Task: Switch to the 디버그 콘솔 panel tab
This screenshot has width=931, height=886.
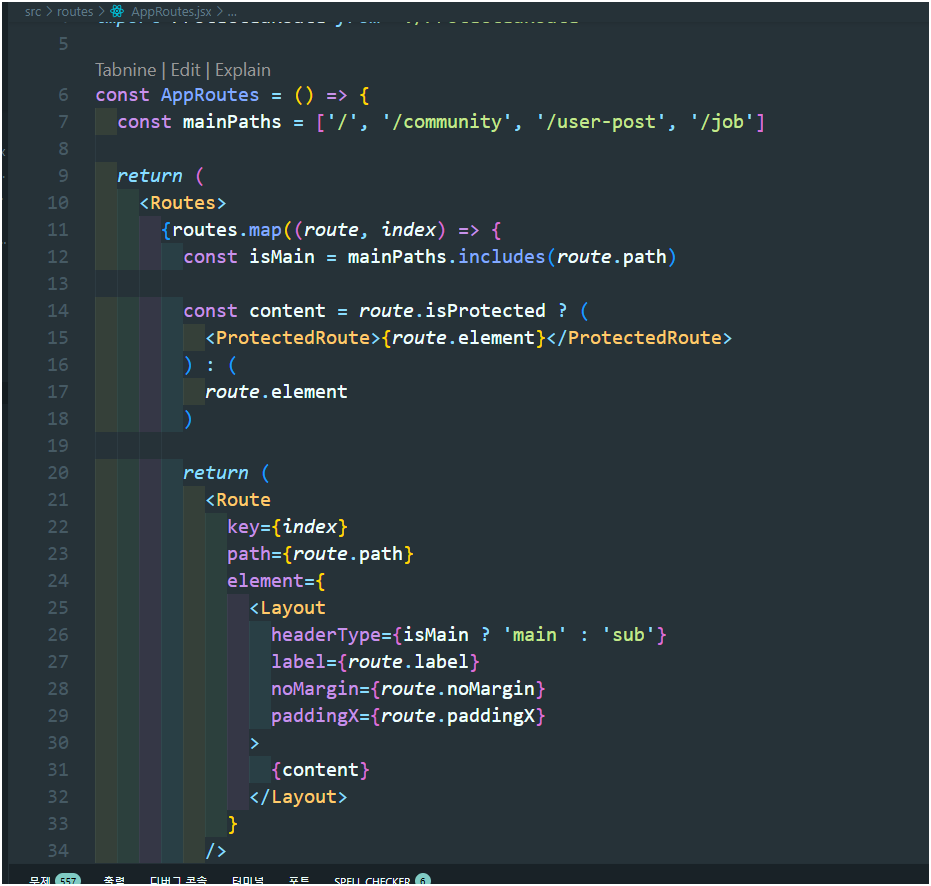Action: pyautogui.click(x=178, y=879)
